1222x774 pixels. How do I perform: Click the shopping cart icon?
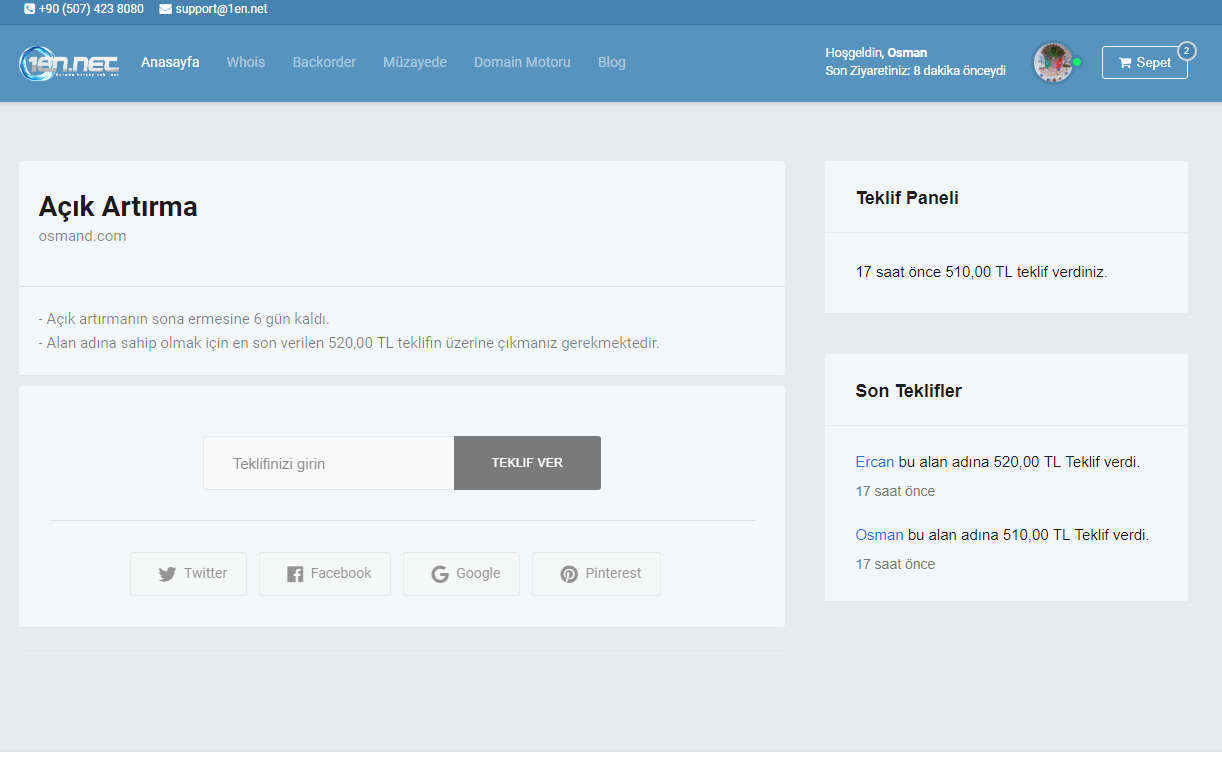pos(1125,63)
